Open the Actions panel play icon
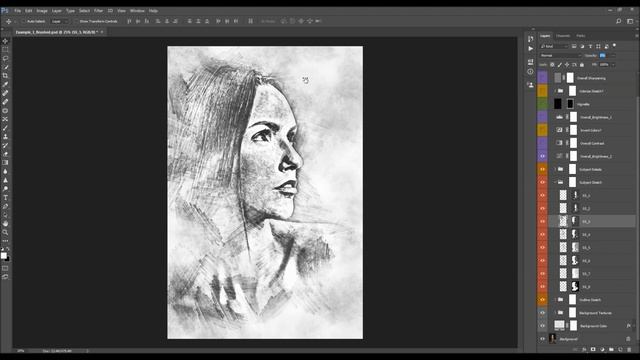The image size is (640, 360). [x=531, y=48]
